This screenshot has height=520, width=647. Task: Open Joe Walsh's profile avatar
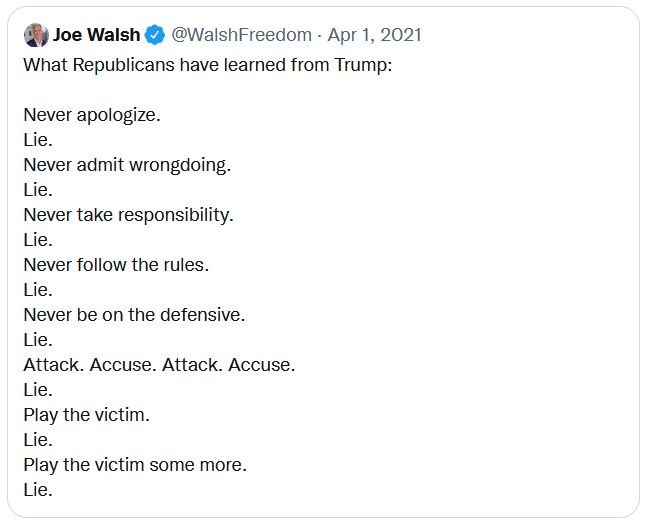pyautogui.click(x=36, y=35)
